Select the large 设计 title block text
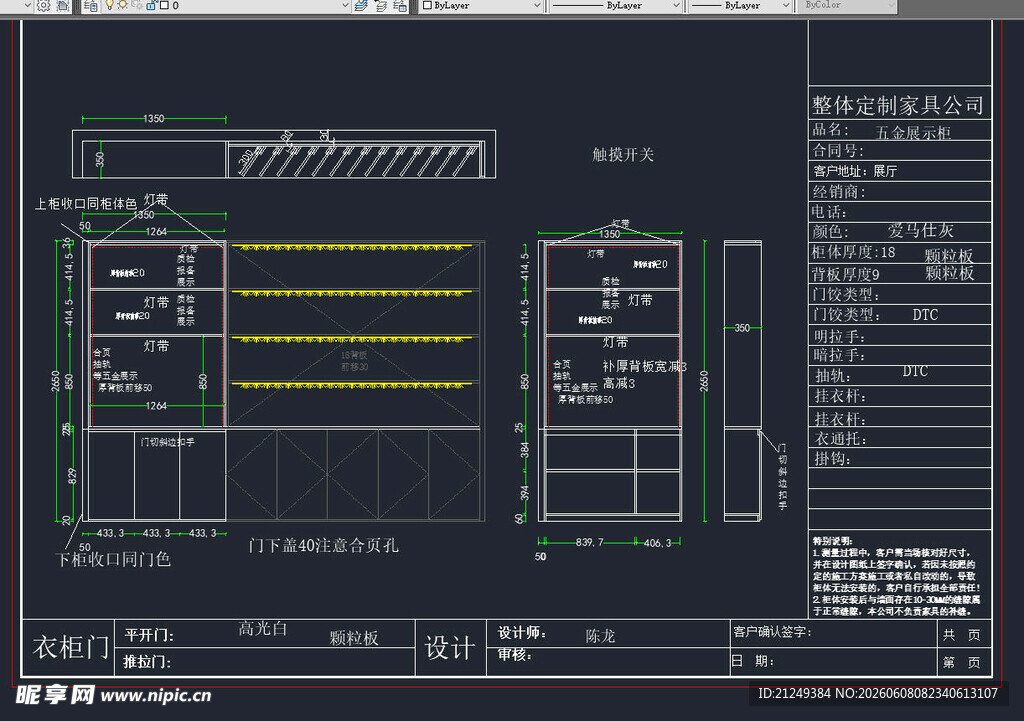This screenshot has height=721, width=1024. pyautogui.click(x=449, y=647)
